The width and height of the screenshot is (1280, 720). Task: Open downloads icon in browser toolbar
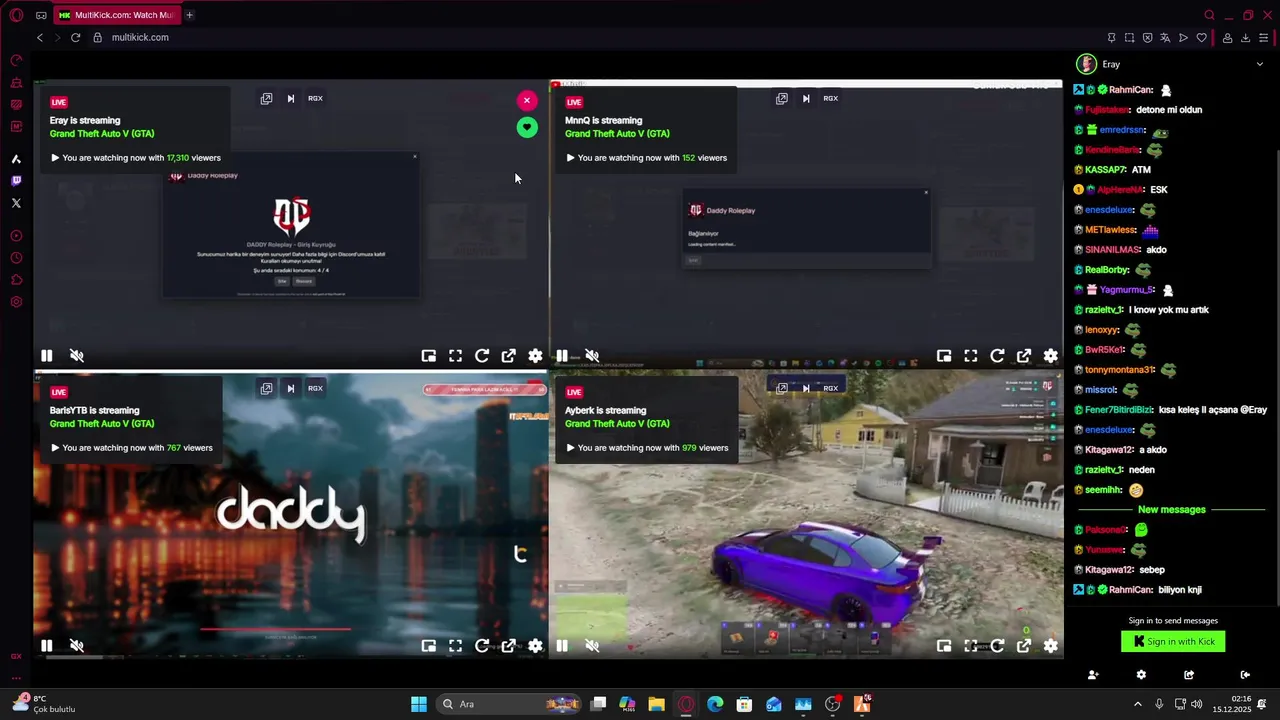[1245, 38]
